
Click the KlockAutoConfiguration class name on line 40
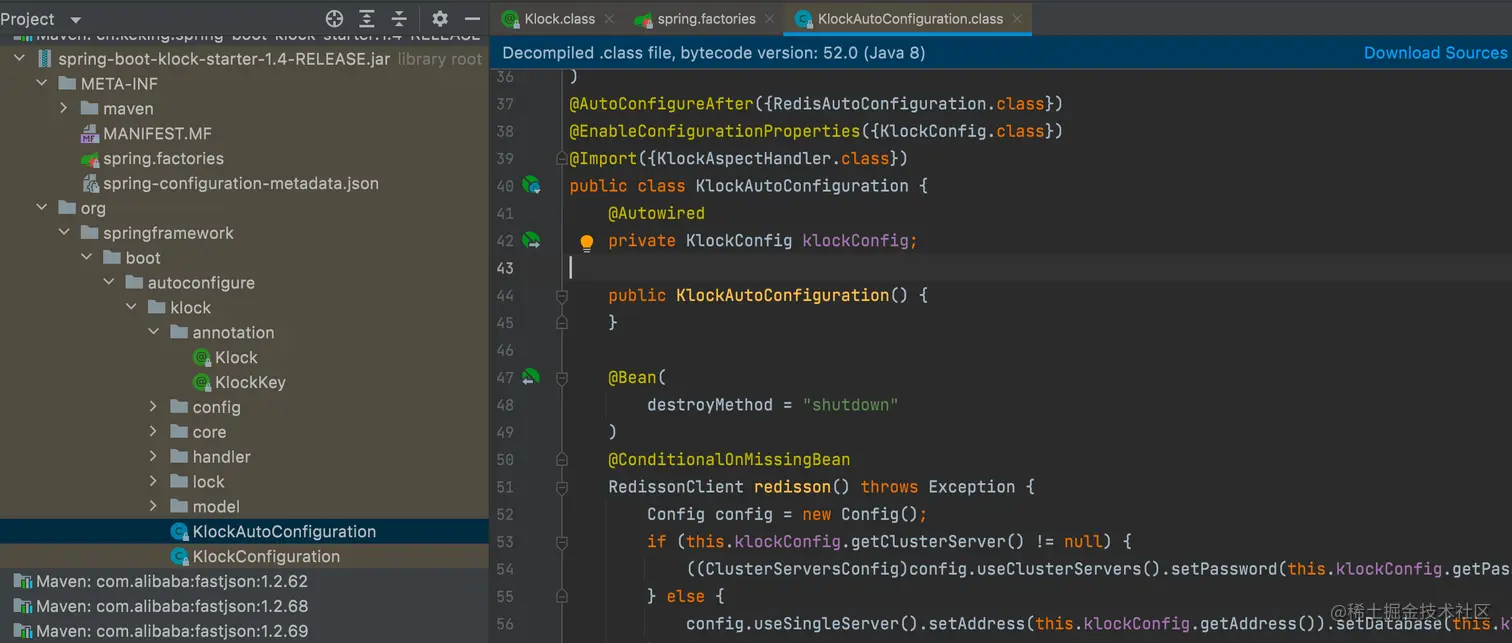802,186
